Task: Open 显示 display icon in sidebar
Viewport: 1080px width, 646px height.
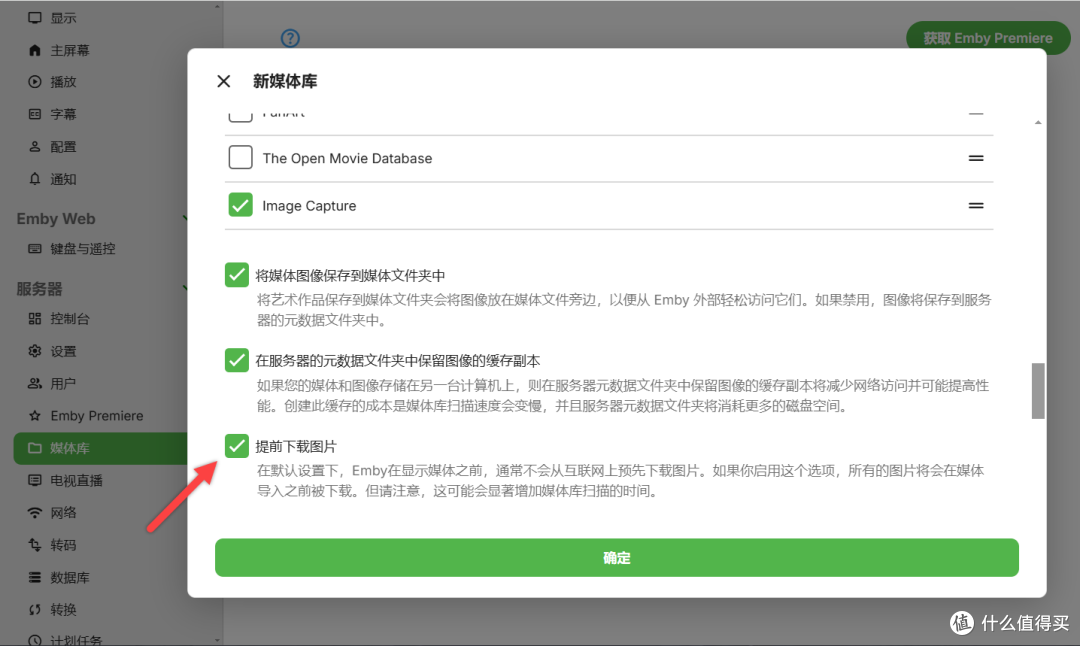Action: [34, 18]
